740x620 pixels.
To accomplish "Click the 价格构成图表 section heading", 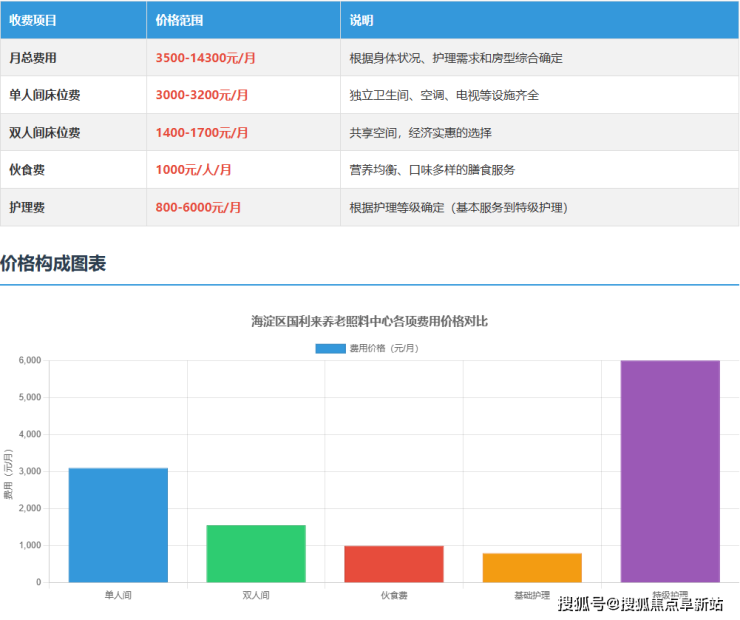I will coord(53,264).
